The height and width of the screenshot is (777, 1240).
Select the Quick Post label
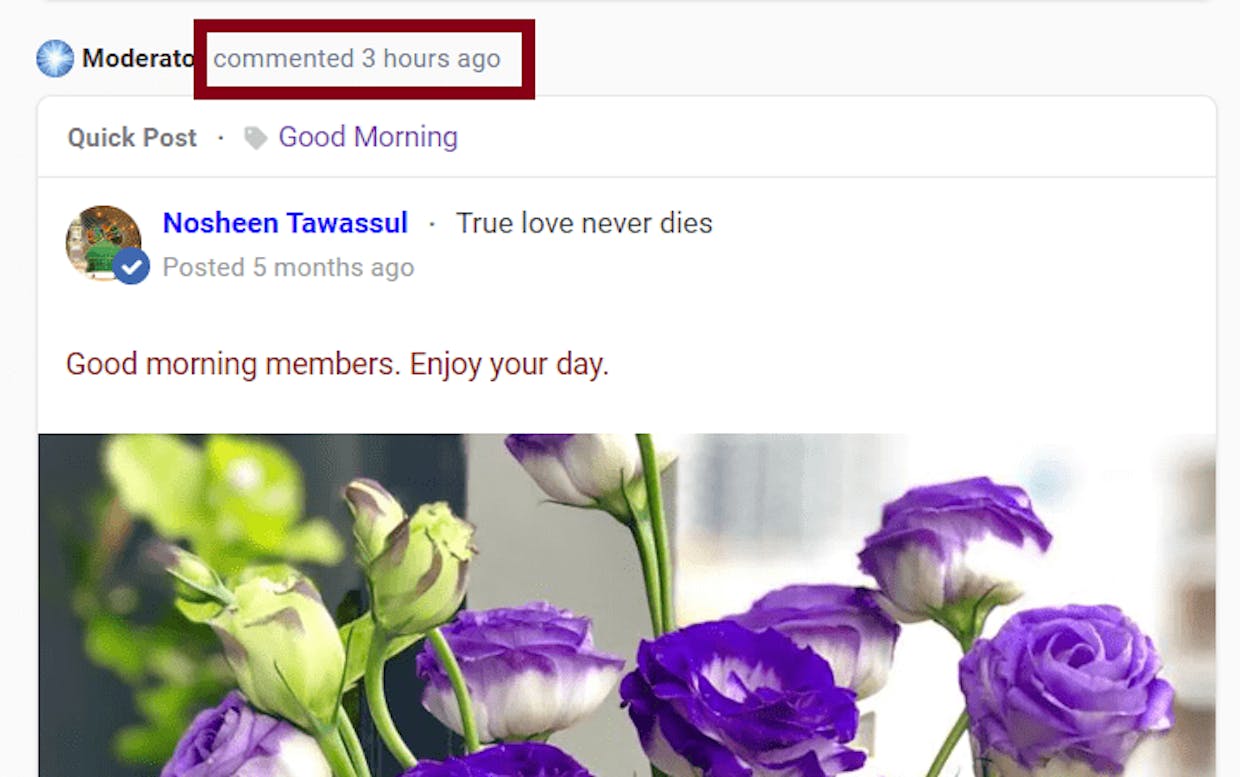tap(132, 138)
